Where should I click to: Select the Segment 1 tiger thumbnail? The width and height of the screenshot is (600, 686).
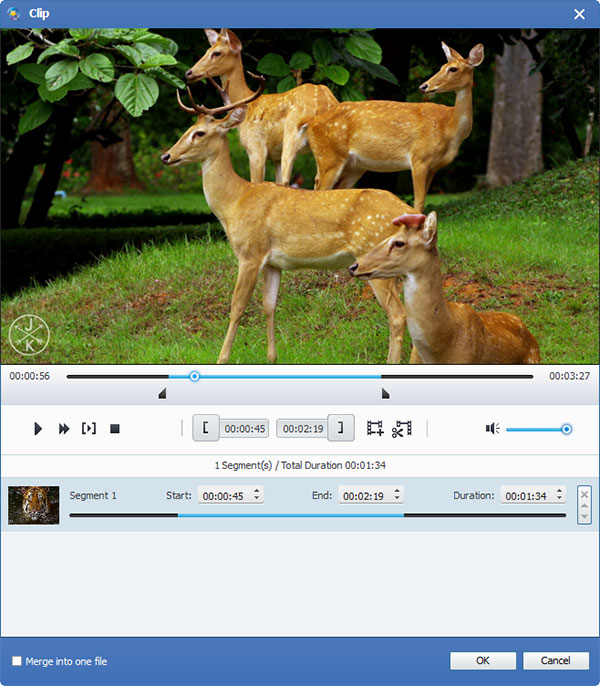point(34,505)
